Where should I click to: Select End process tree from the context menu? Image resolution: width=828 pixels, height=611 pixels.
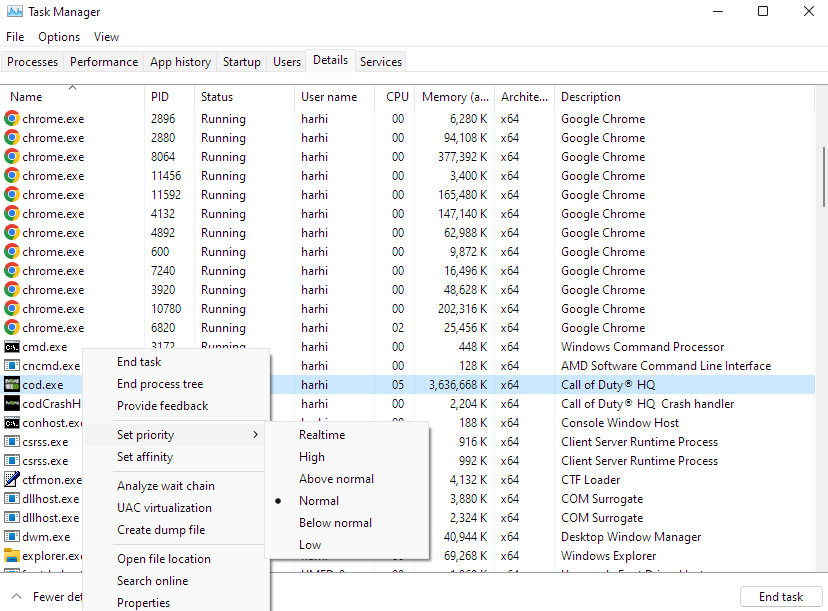[x=176, y=384]
